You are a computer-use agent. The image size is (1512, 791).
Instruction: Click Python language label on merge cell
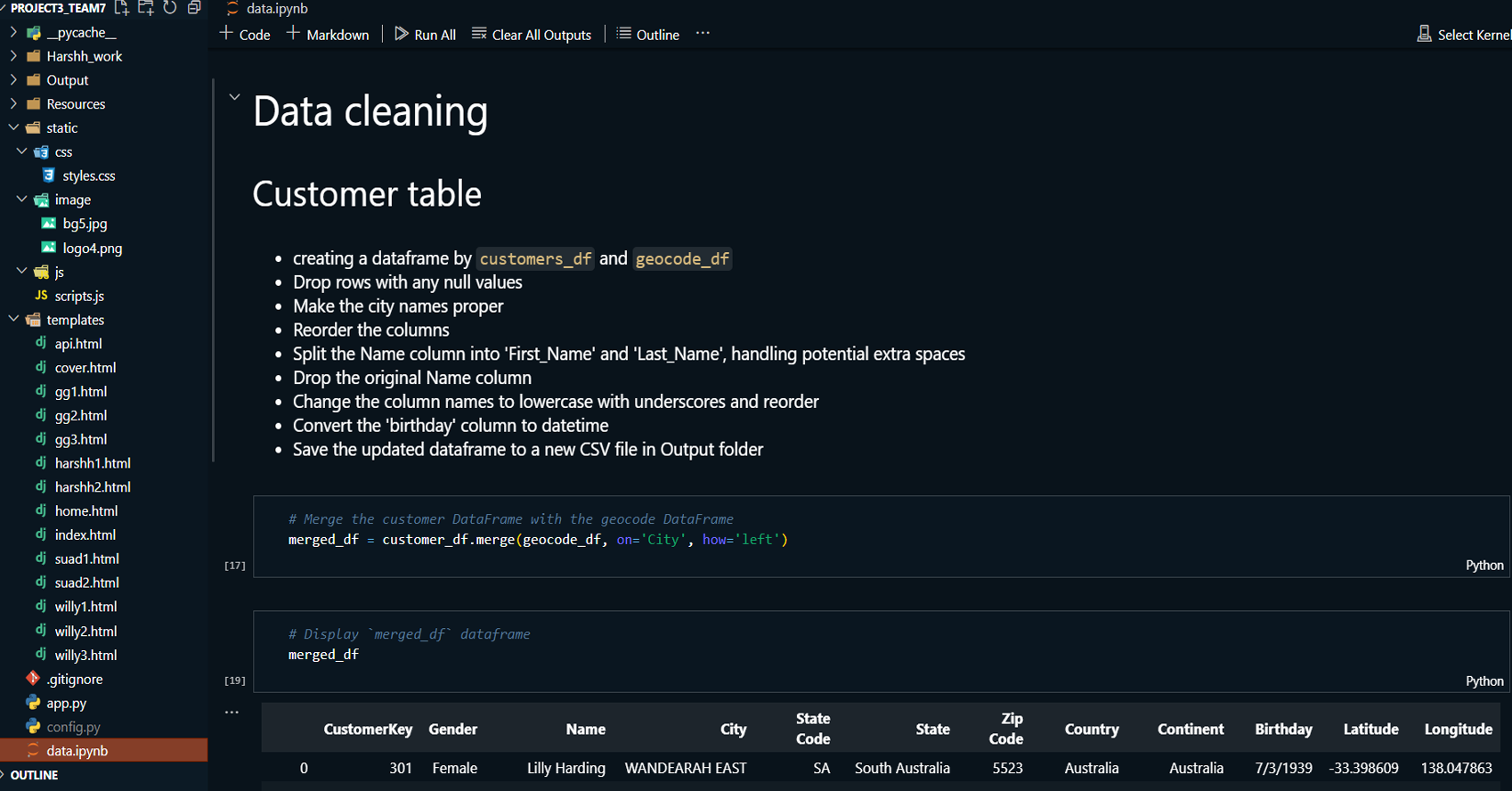coord(1484,566)
